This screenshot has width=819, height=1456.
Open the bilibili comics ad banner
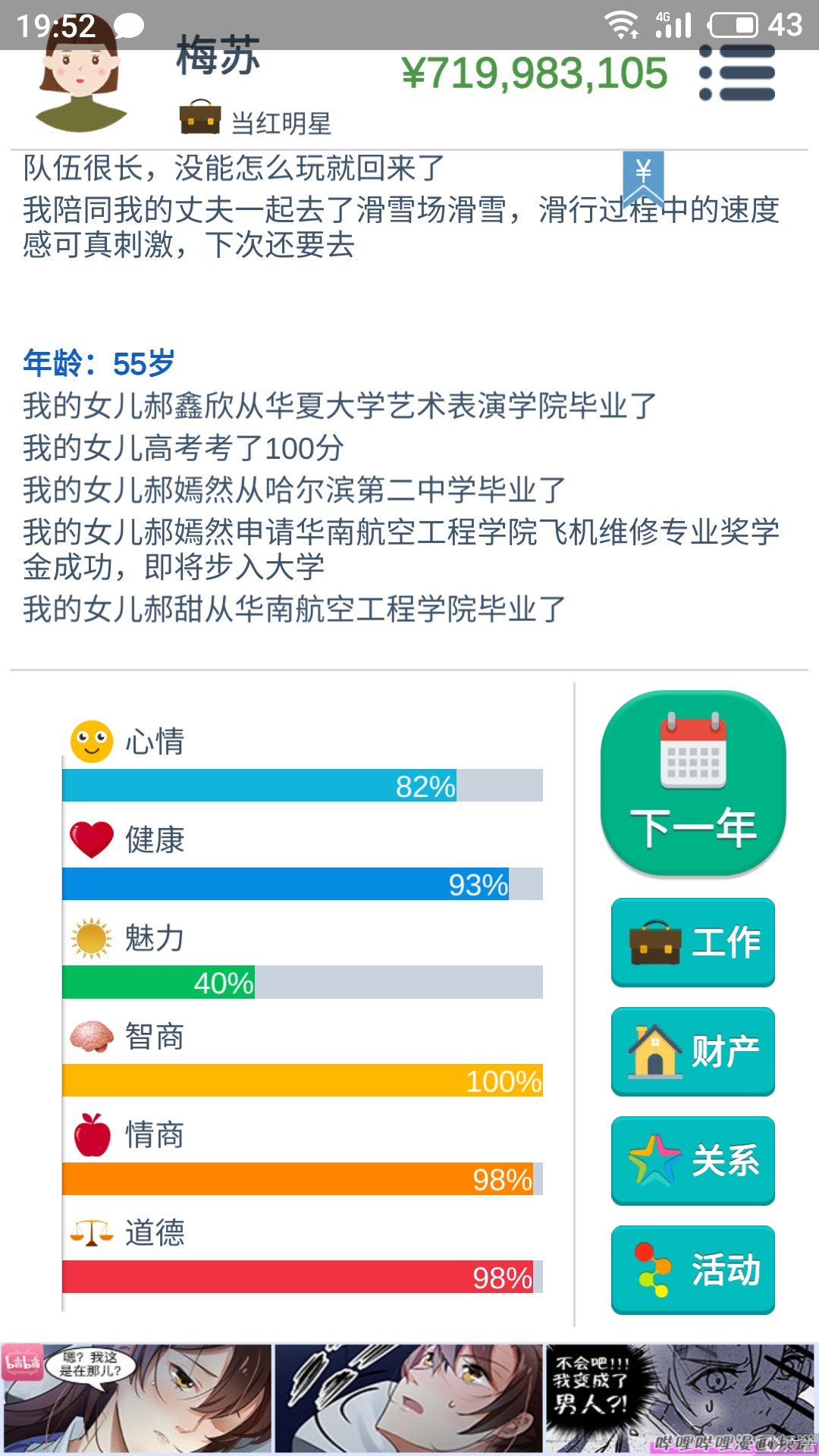click(409, 1398)
